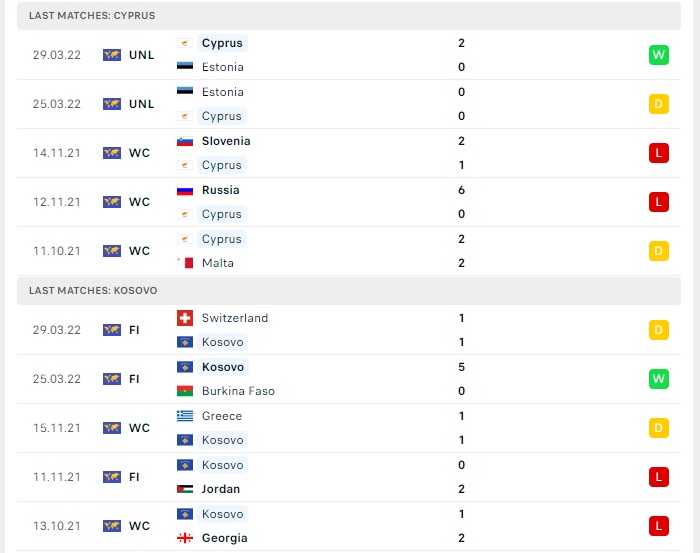
Task: Open the Georgia team link
Action: click(225, 538)
